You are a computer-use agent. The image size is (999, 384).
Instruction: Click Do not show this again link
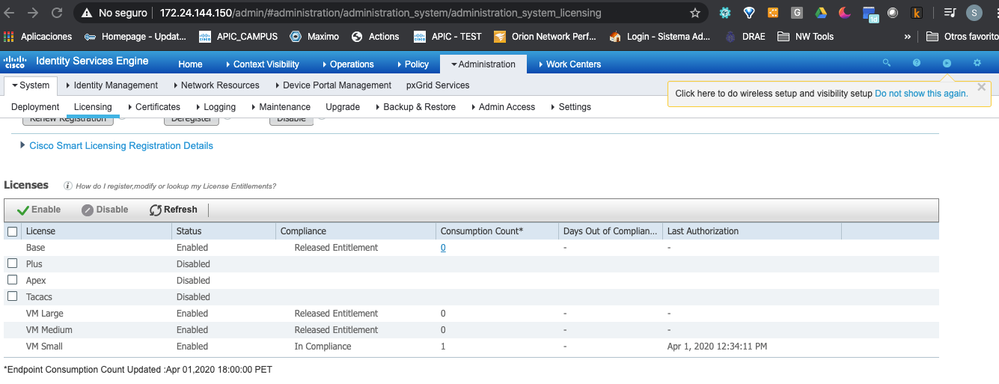click(x=921, y=93)
